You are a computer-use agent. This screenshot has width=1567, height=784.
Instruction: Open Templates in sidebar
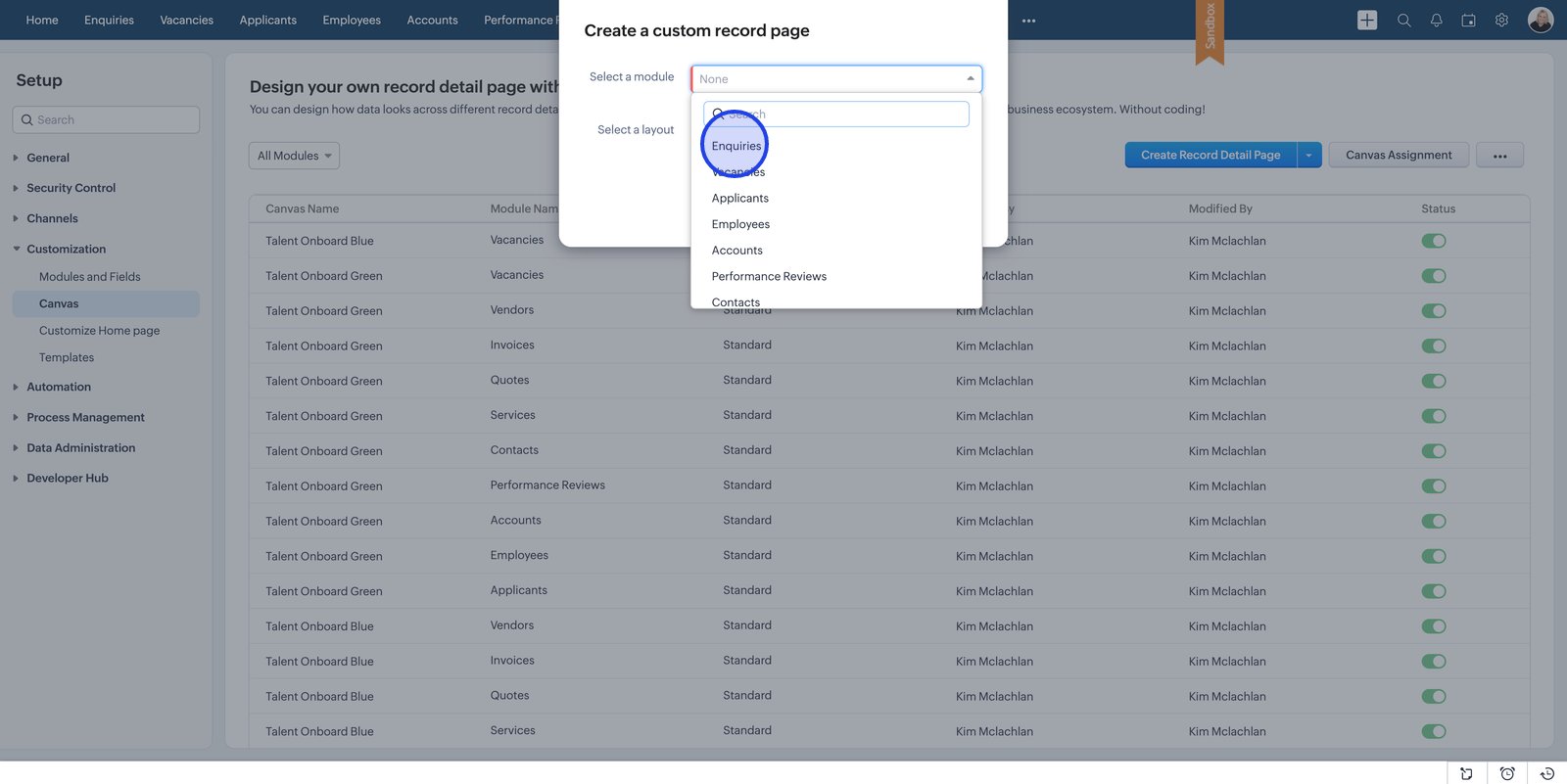(67, 357)
